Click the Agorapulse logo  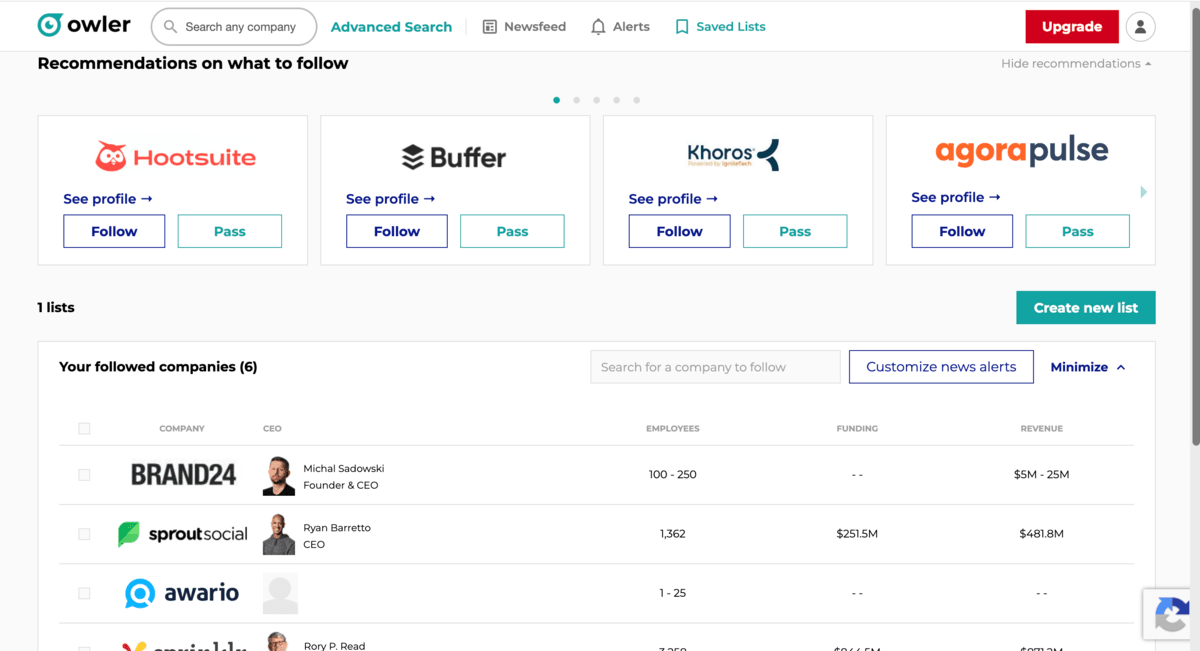1021,151
